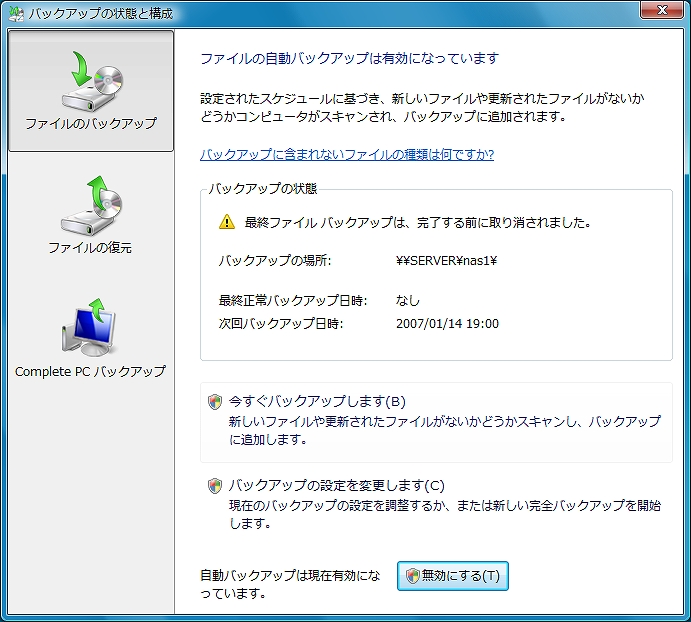Image resolution: width=691 pixels, height=622 pixels.
Task: Click the cancelled backup warning message text
Action: pyautogui.click(x=418, y=223)
